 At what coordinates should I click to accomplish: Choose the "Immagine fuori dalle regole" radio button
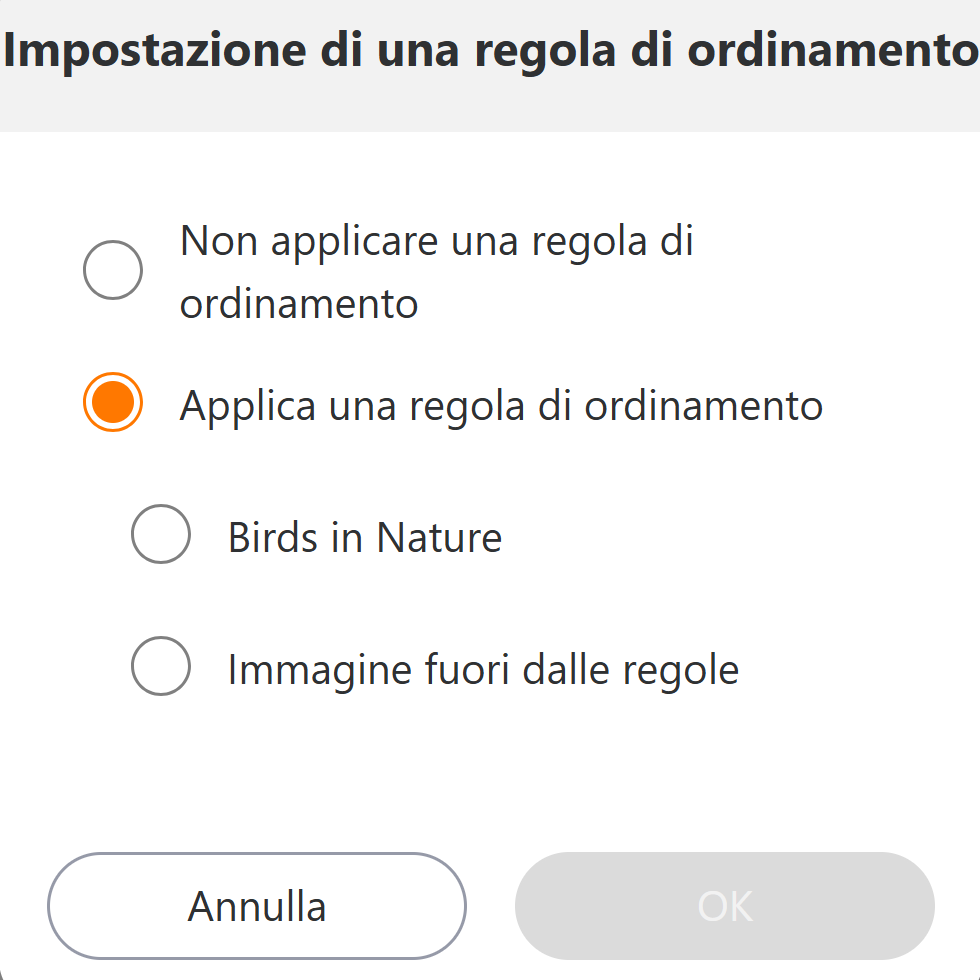[161, 666]
